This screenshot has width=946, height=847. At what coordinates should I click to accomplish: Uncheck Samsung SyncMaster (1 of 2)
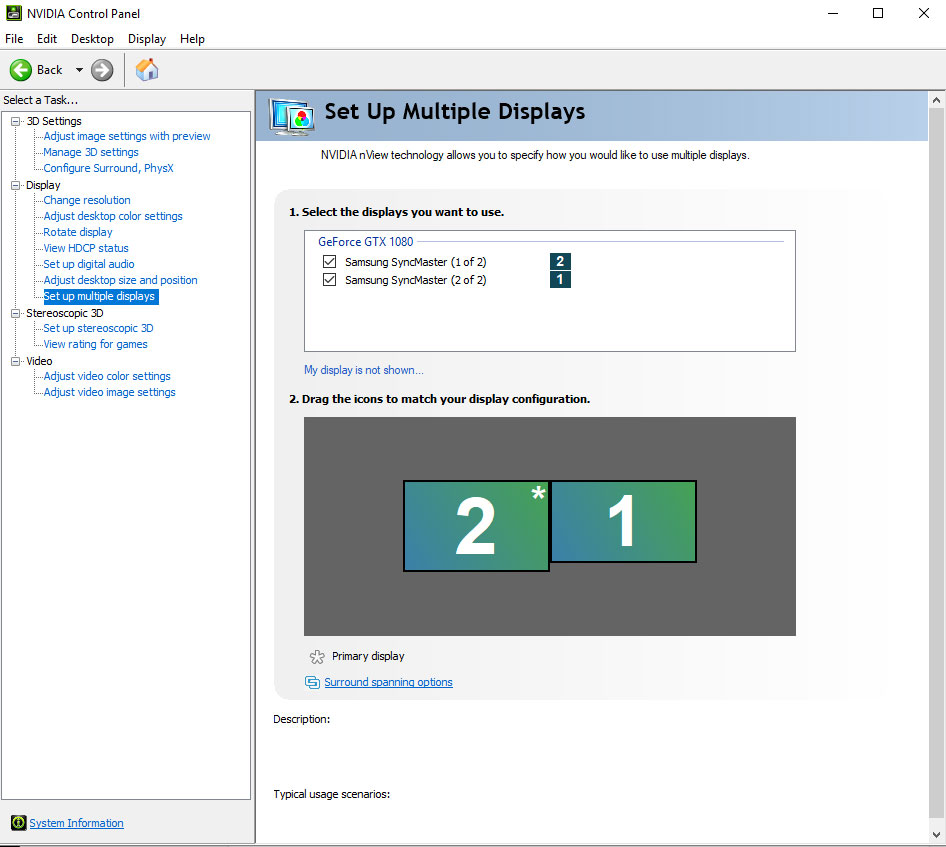coord(329,261)
